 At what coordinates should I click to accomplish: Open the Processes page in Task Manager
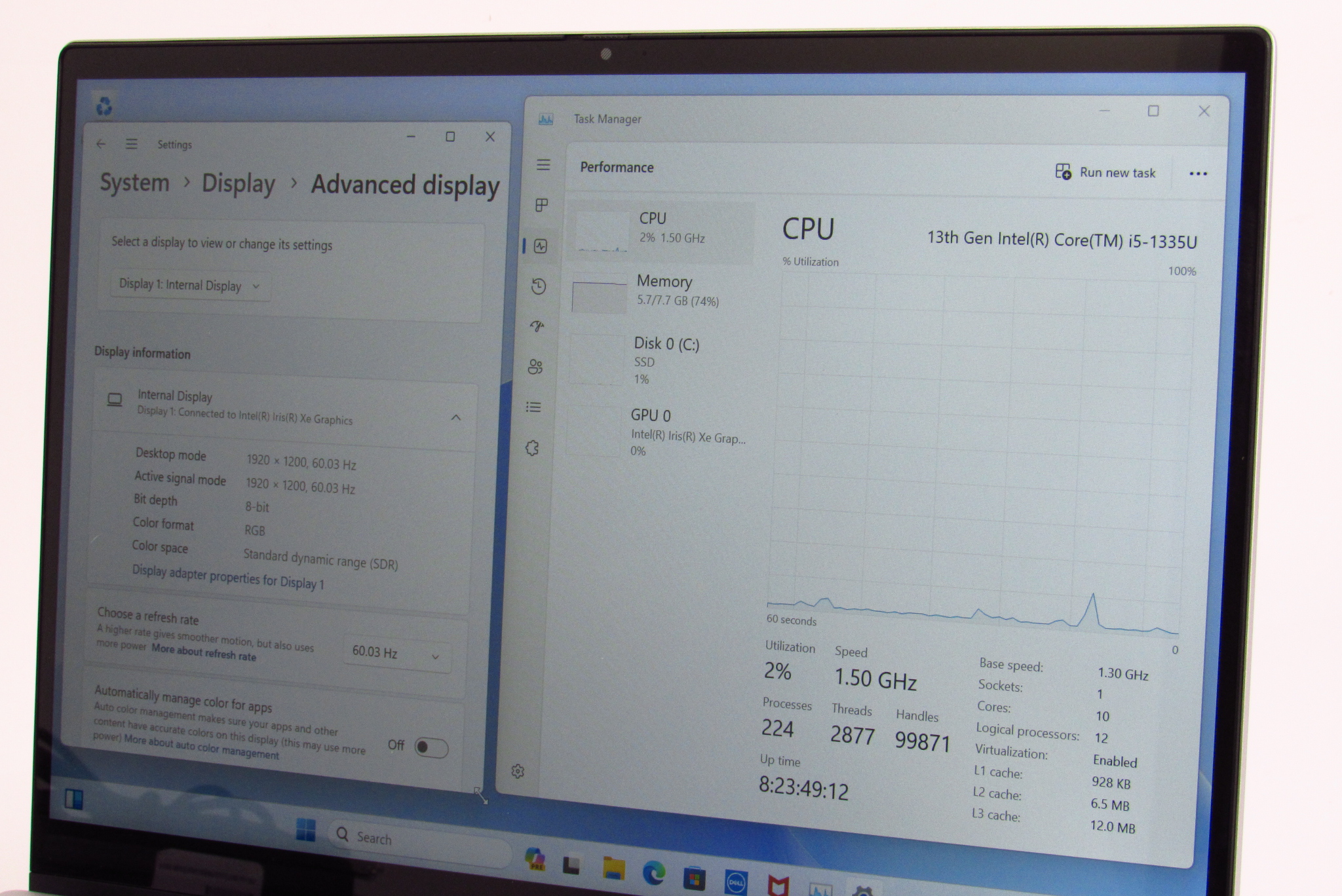(541, 206)
